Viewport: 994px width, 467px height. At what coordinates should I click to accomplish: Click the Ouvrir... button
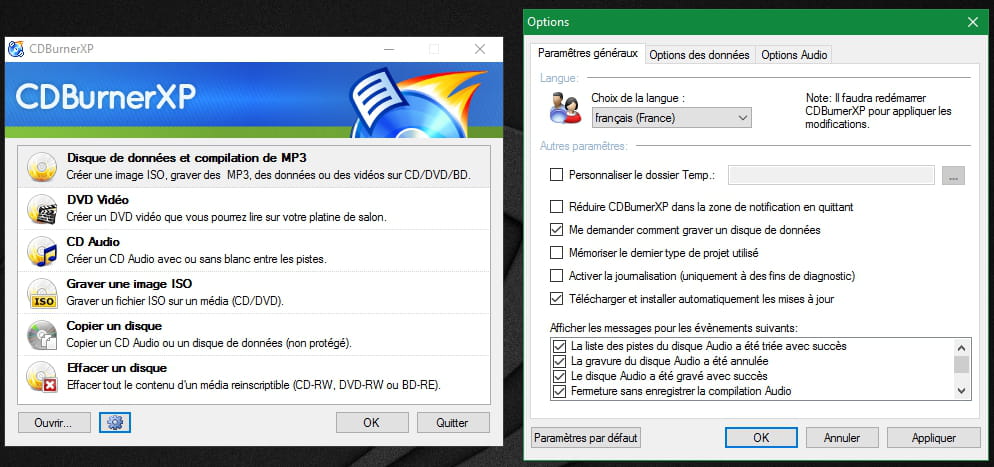54,423
